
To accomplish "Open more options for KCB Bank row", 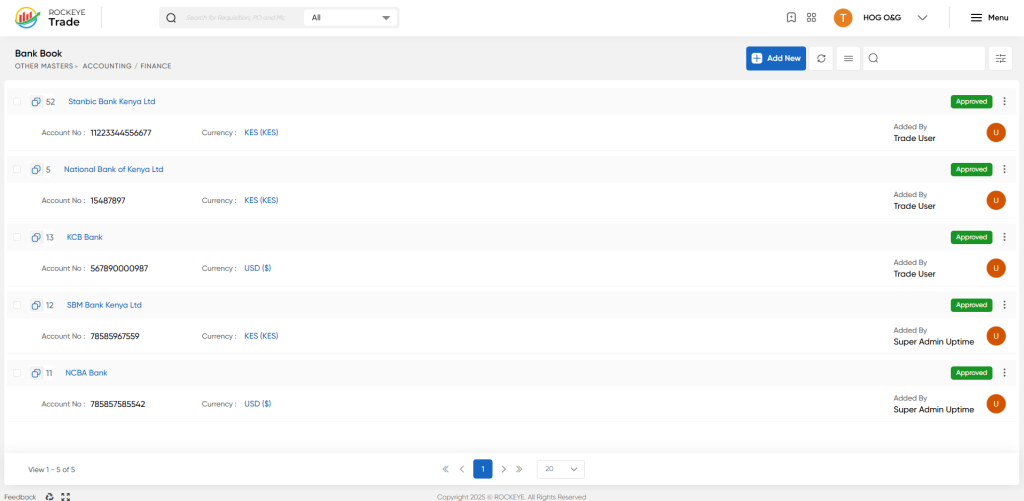I will coord(1004,237).
